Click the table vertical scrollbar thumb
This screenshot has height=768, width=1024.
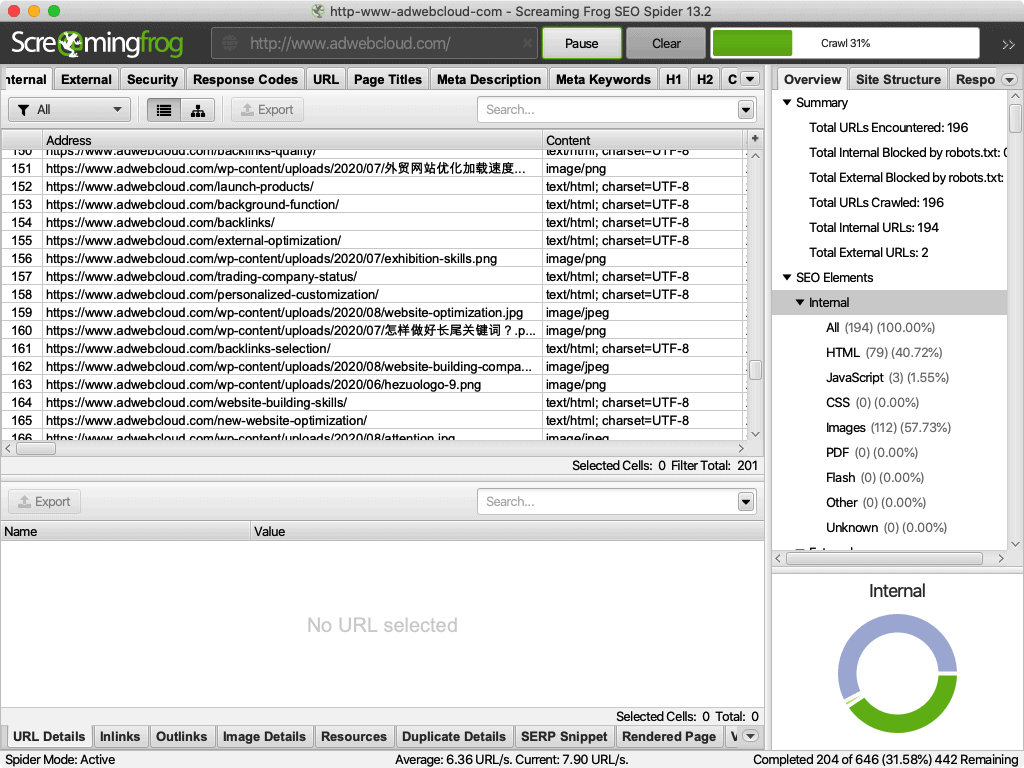pyautogui.click(x=756, y=370)
